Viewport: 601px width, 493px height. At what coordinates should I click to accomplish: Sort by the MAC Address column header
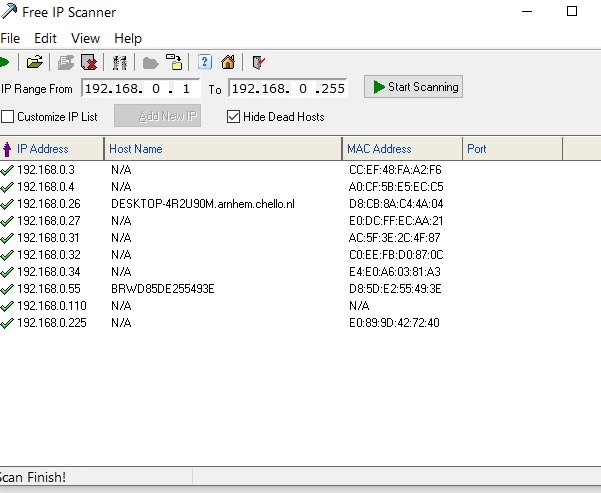[x=402, y=149]
